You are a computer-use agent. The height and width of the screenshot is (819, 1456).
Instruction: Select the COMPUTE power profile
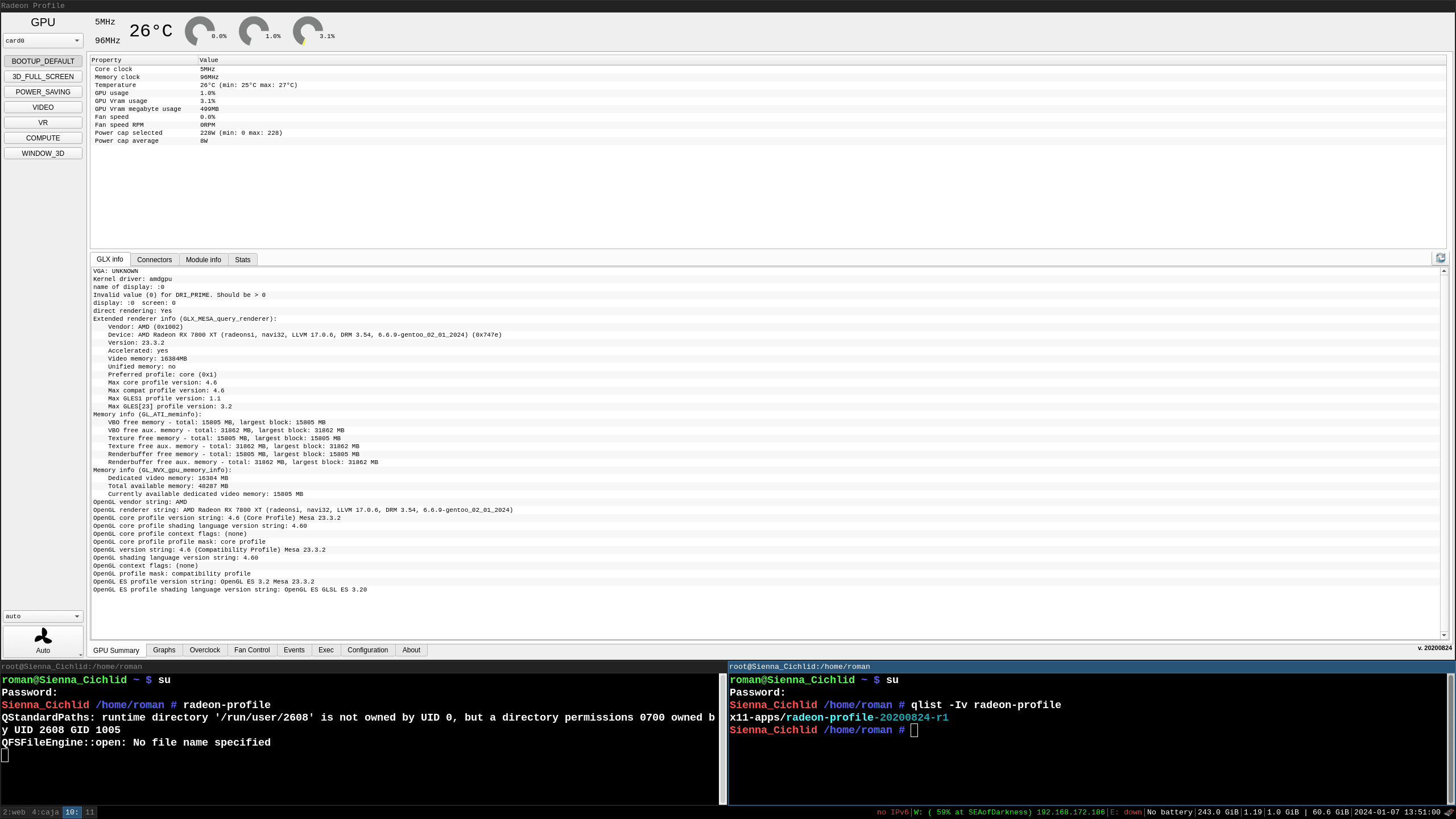(x=43, y=138)
